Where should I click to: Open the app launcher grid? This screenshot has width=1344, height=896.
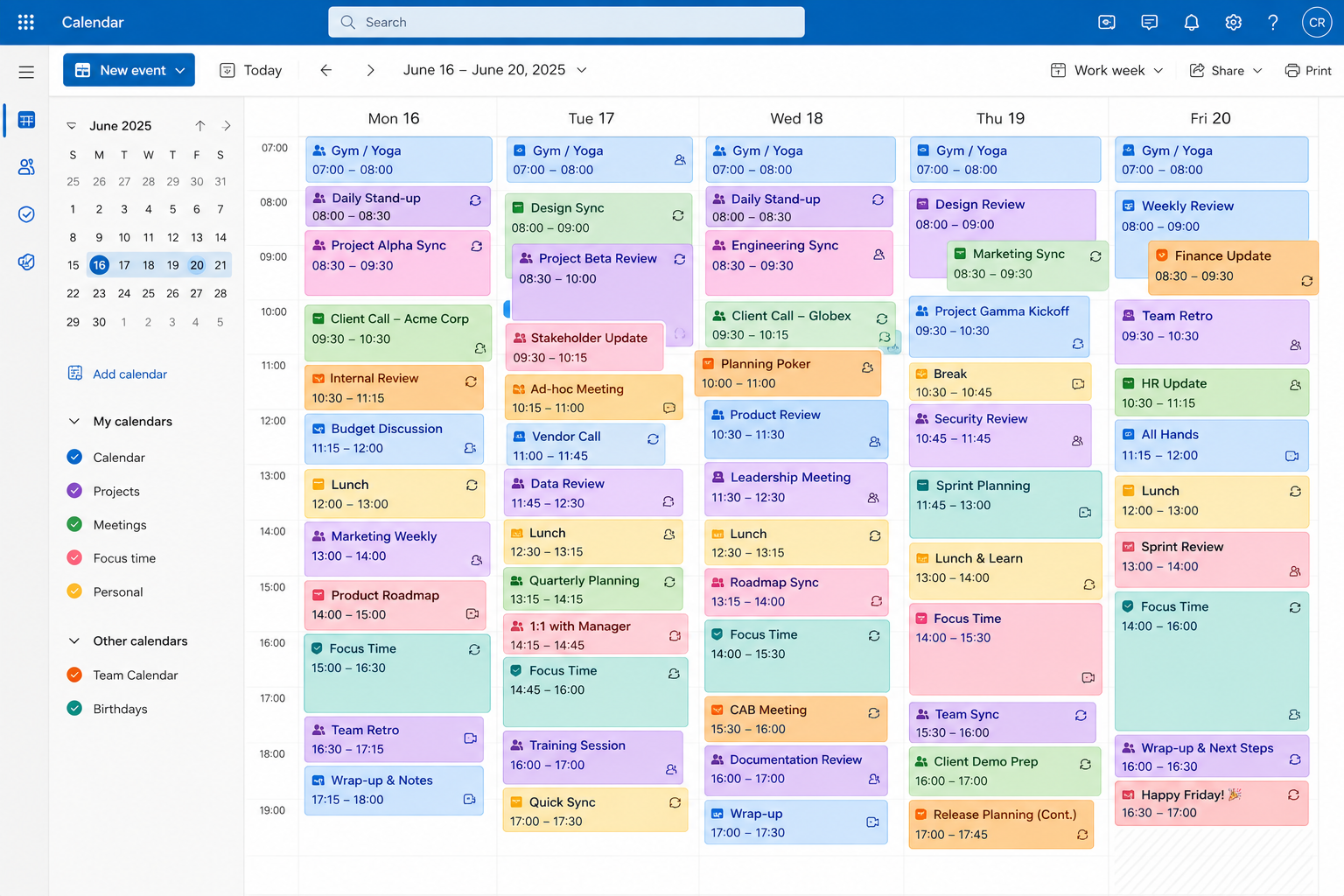coord(26,23)
